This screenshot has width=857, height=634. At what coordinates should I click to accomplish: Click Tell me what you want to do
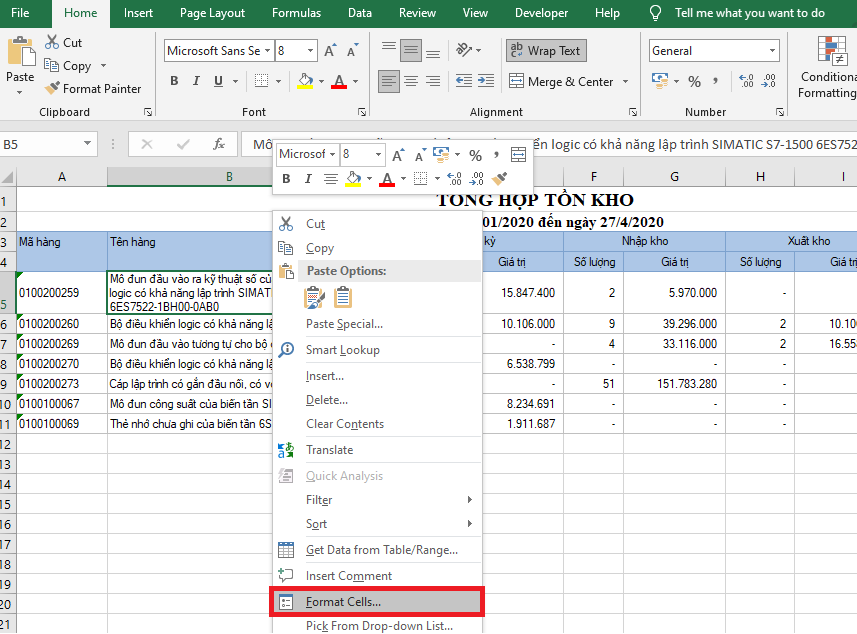(x=749, y=13)
